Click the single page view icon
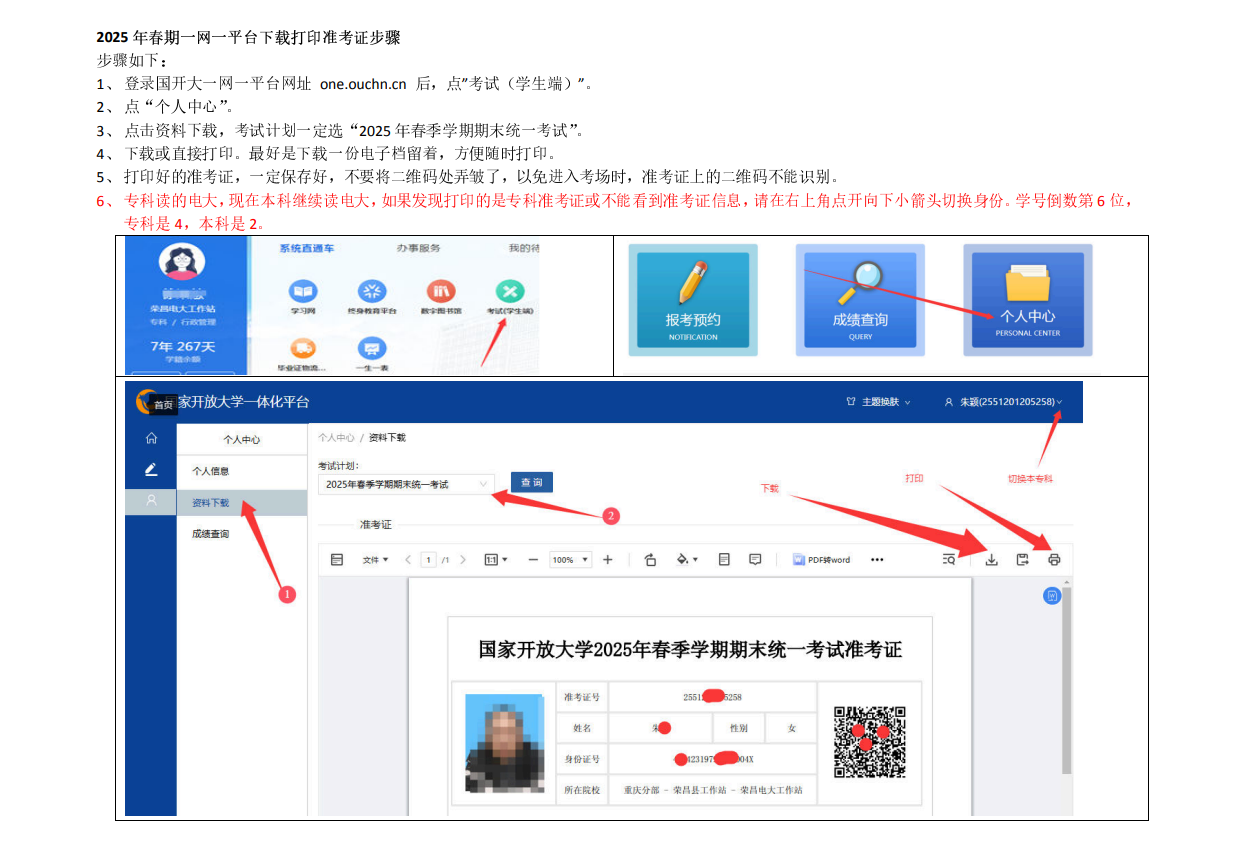This screenshot has height=858, width=1238. pyautogui.click(x=724, y=560)
